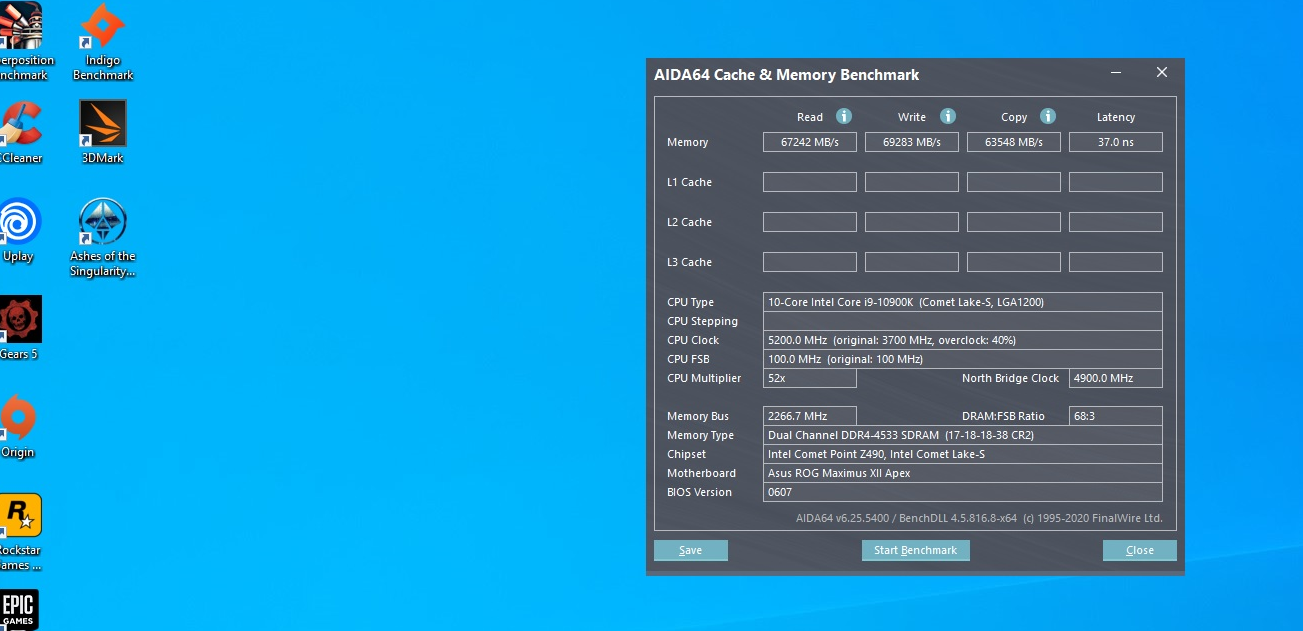Image resolution: width=1303 pixels, height=631 pixels.
Task: Click the empty L2 Cache Copy box
Action: click(x=1014, y=222)
